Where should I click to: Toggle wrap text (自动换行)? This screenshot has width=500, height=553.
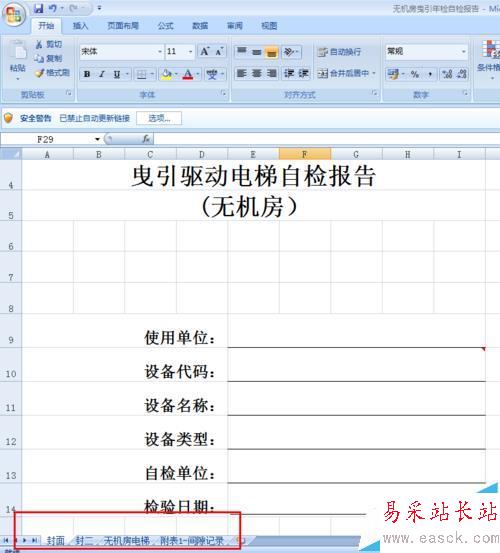pyautogui.click(x=339, y=52)
